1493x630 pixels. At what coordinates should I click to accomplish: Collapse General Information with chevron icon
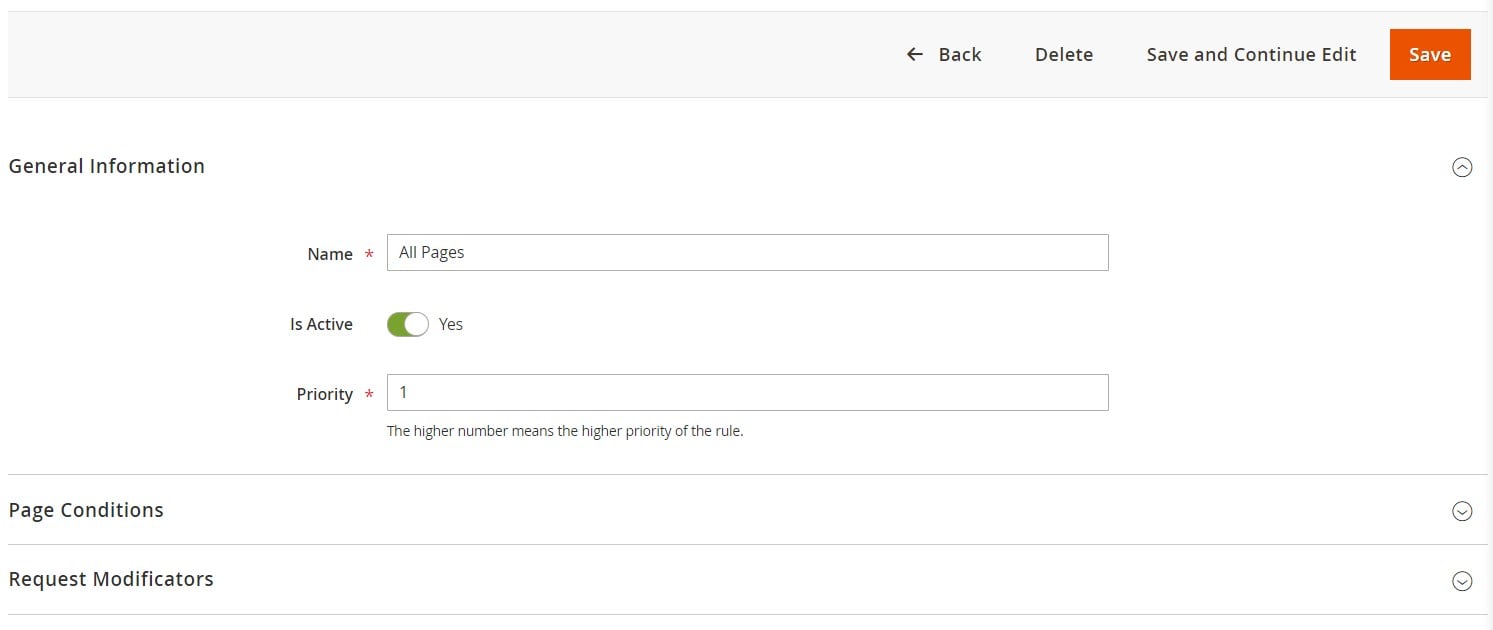pos(1462,167)
